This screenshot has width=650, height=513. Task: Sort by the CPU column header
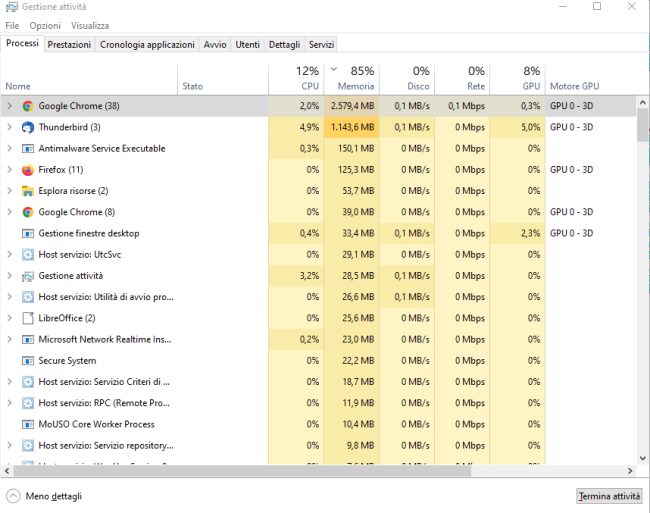[x=296, y=79]
